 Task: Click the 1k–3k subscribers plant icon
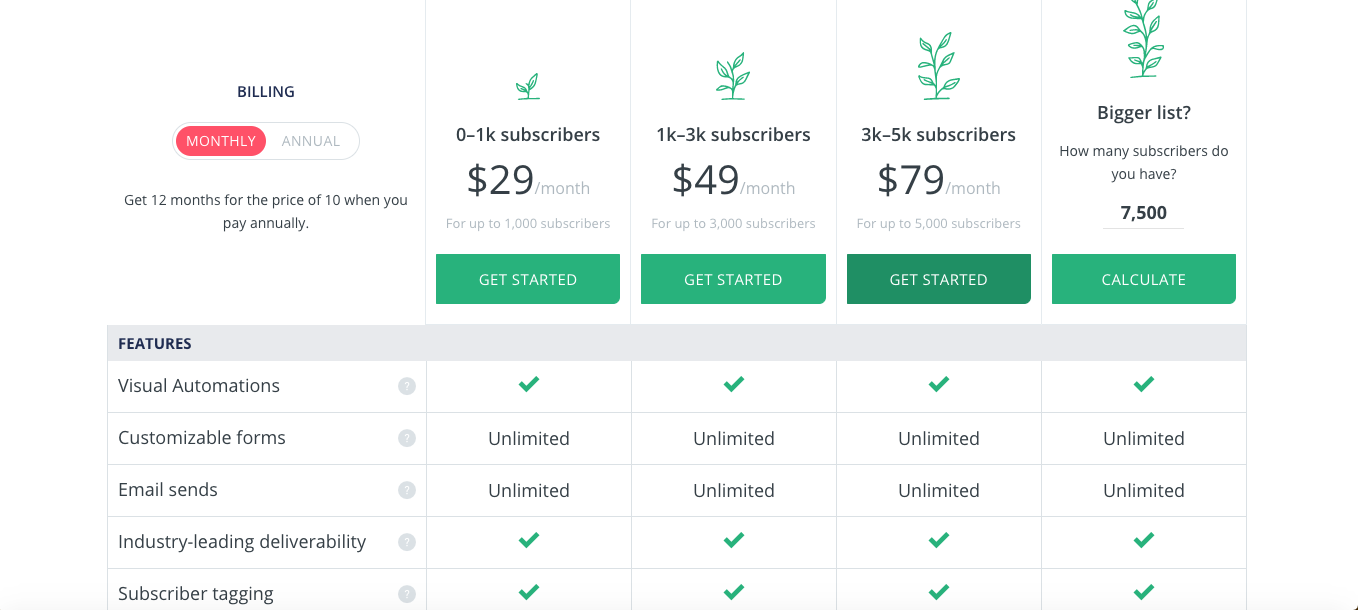coord(733,77)
